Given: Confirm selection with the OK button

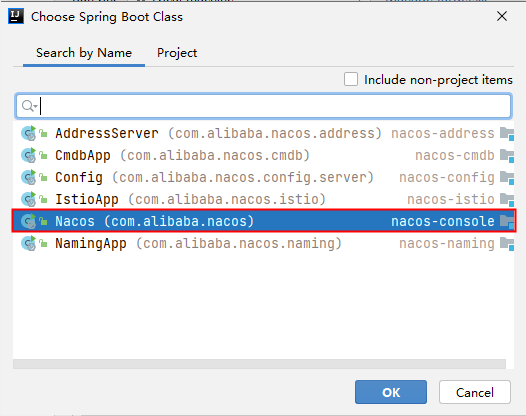Looking at the screenshot, I should coord(391,392).
